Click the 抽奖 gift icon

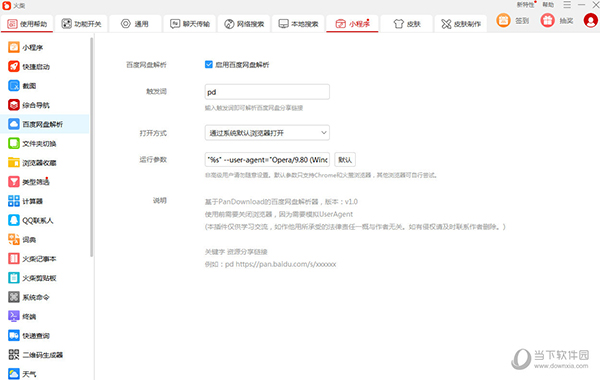coord(548,21)
